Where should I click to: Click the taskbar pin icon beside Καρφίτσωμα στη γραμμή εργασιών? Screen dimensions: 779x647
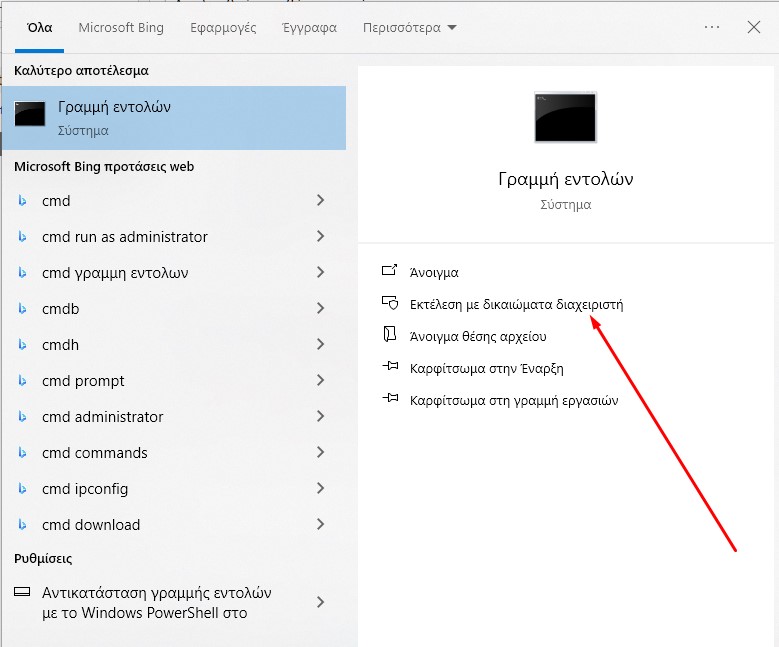(390, 400)
